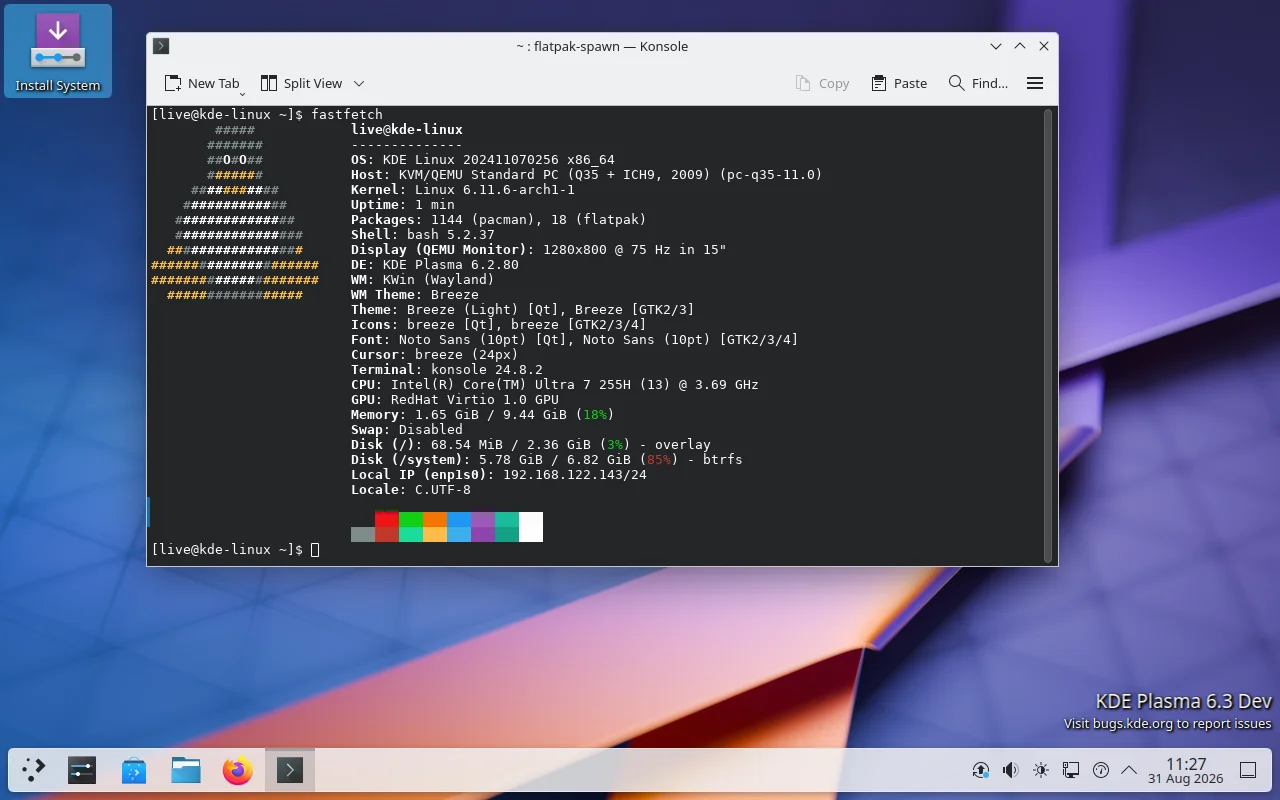Click the bright green top-row color block

point(411,520)
